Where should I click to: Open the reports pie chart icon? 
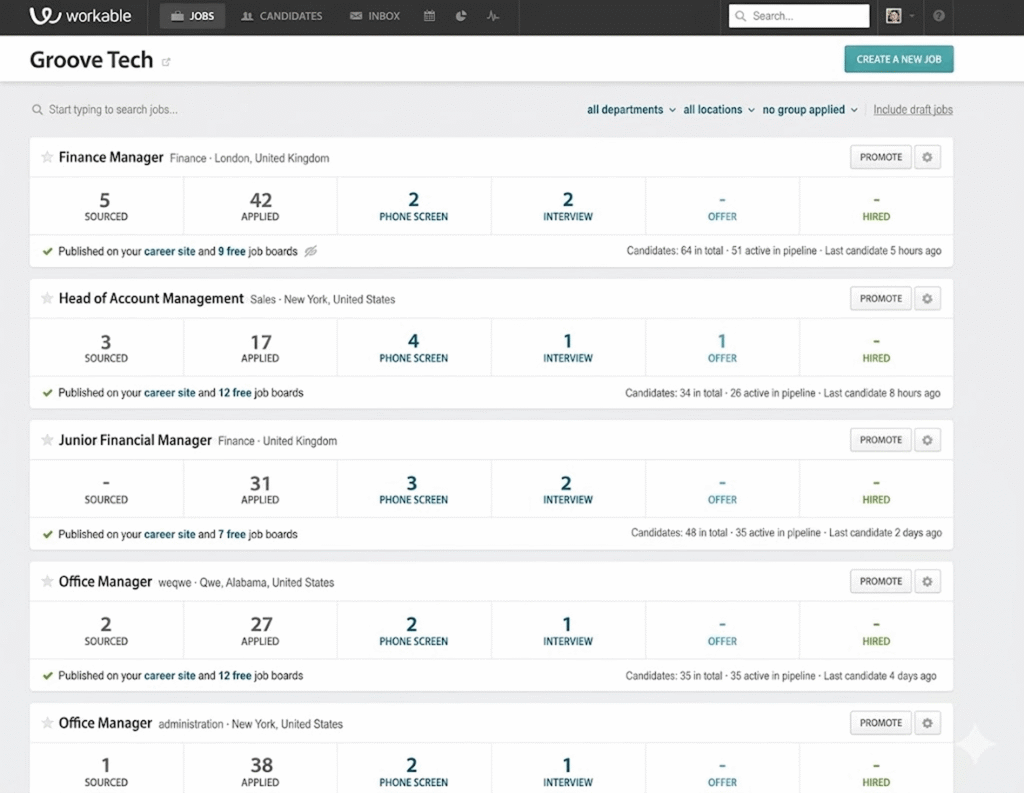(461, 16)
